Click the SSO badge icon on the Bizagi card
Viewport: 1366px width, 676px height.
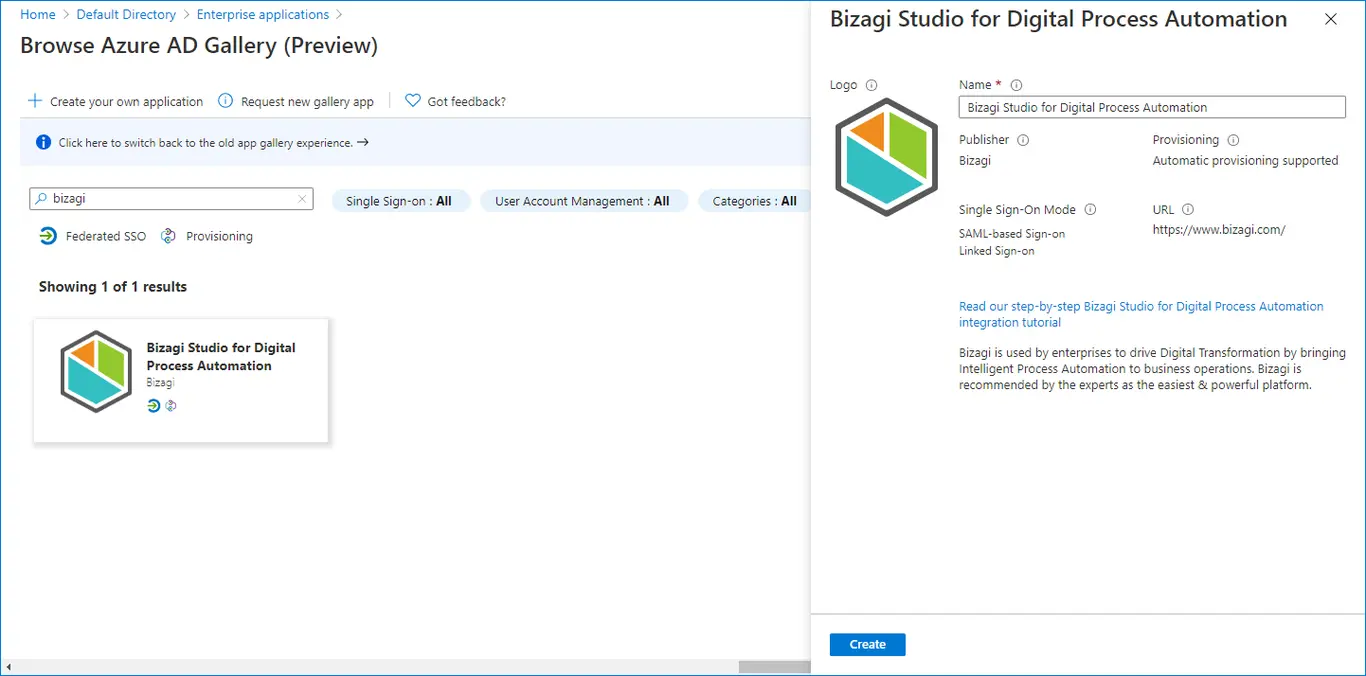coord(153,406)
